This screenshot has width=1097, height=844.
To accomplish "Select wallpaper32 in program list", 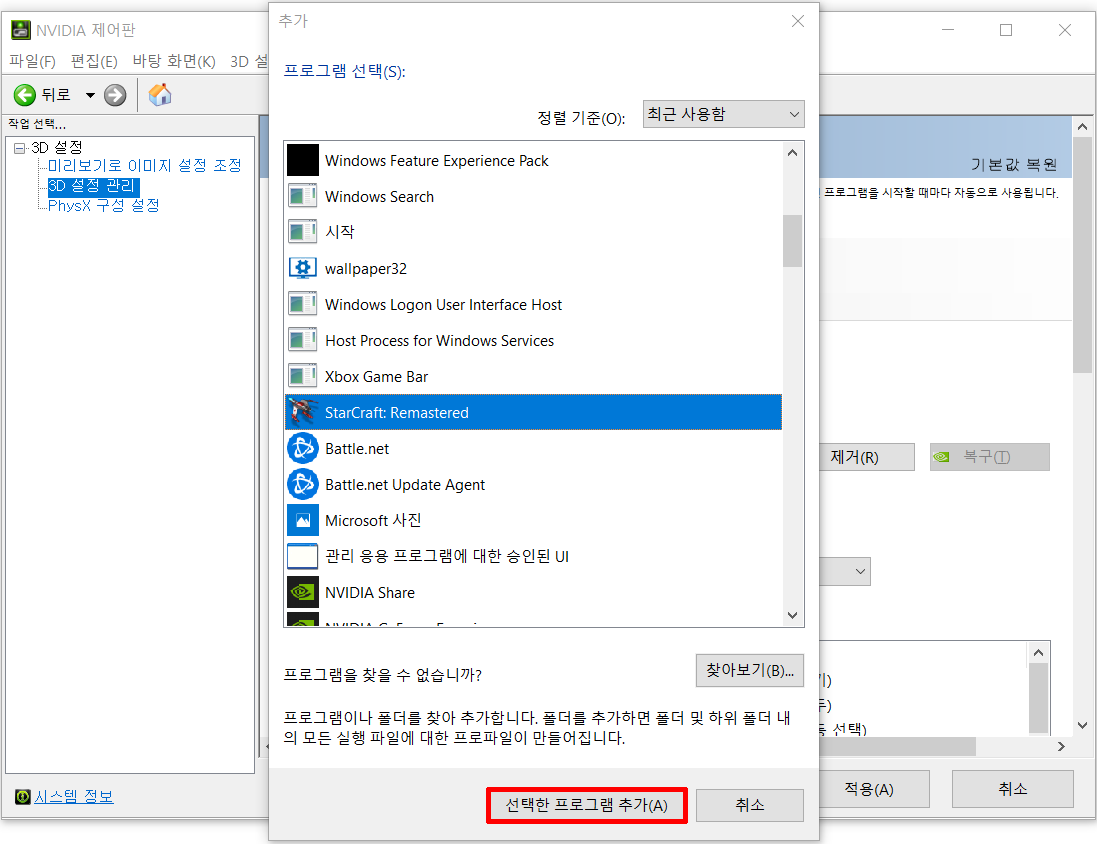I will click(533, 269).
